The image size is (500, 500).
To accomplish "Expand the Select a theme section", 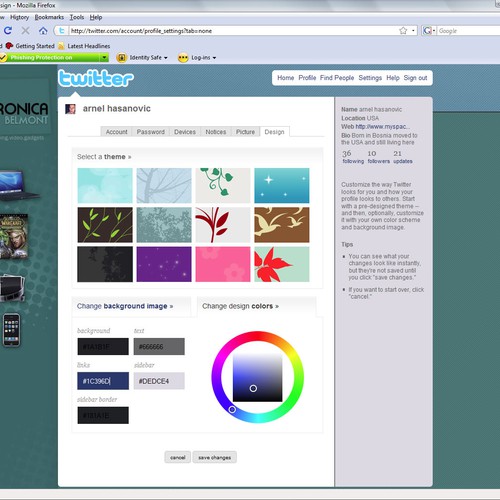I will click(104, 157).
